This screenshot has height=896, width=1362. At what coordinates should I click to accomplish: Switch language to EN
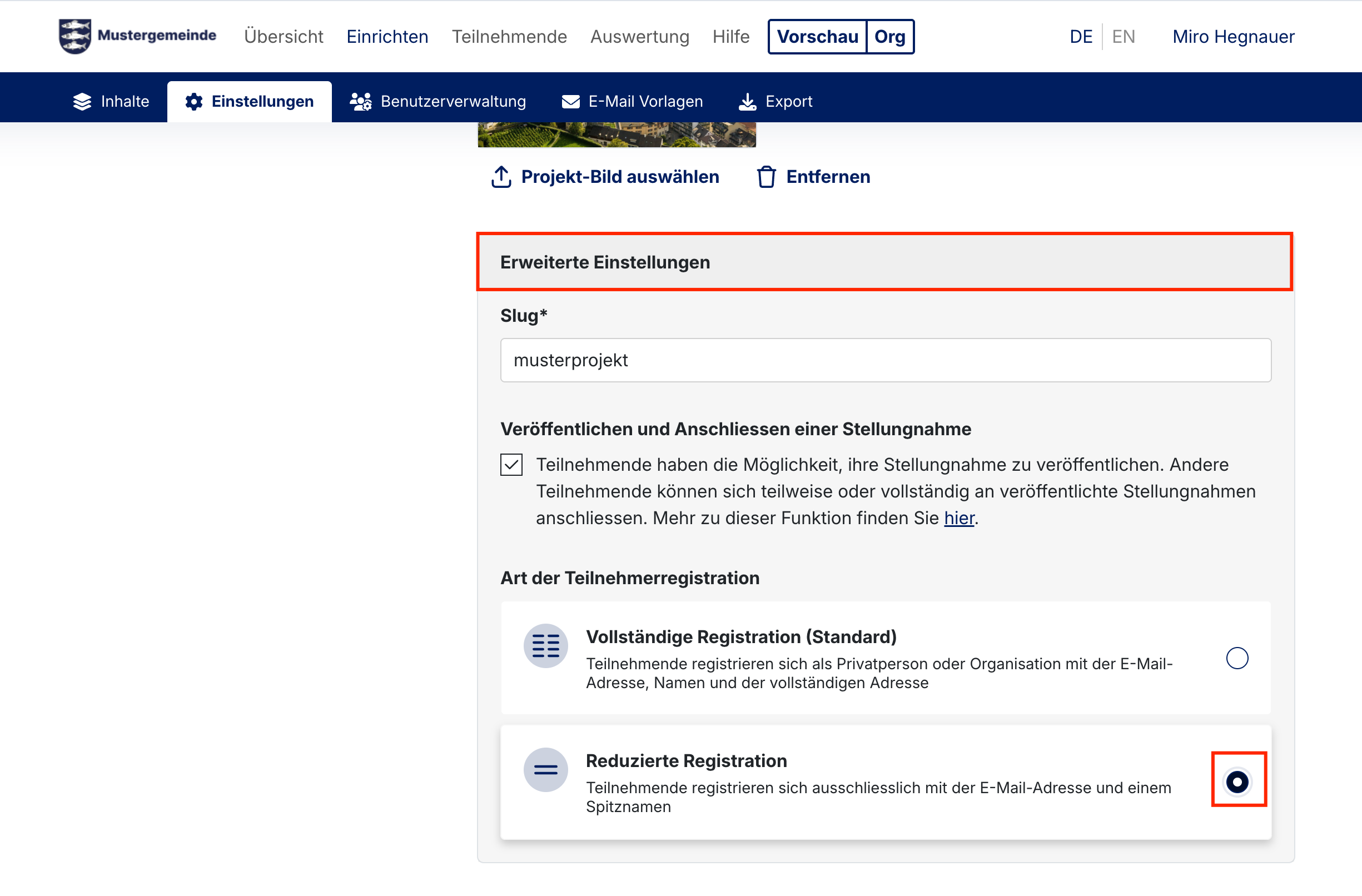1123,37
